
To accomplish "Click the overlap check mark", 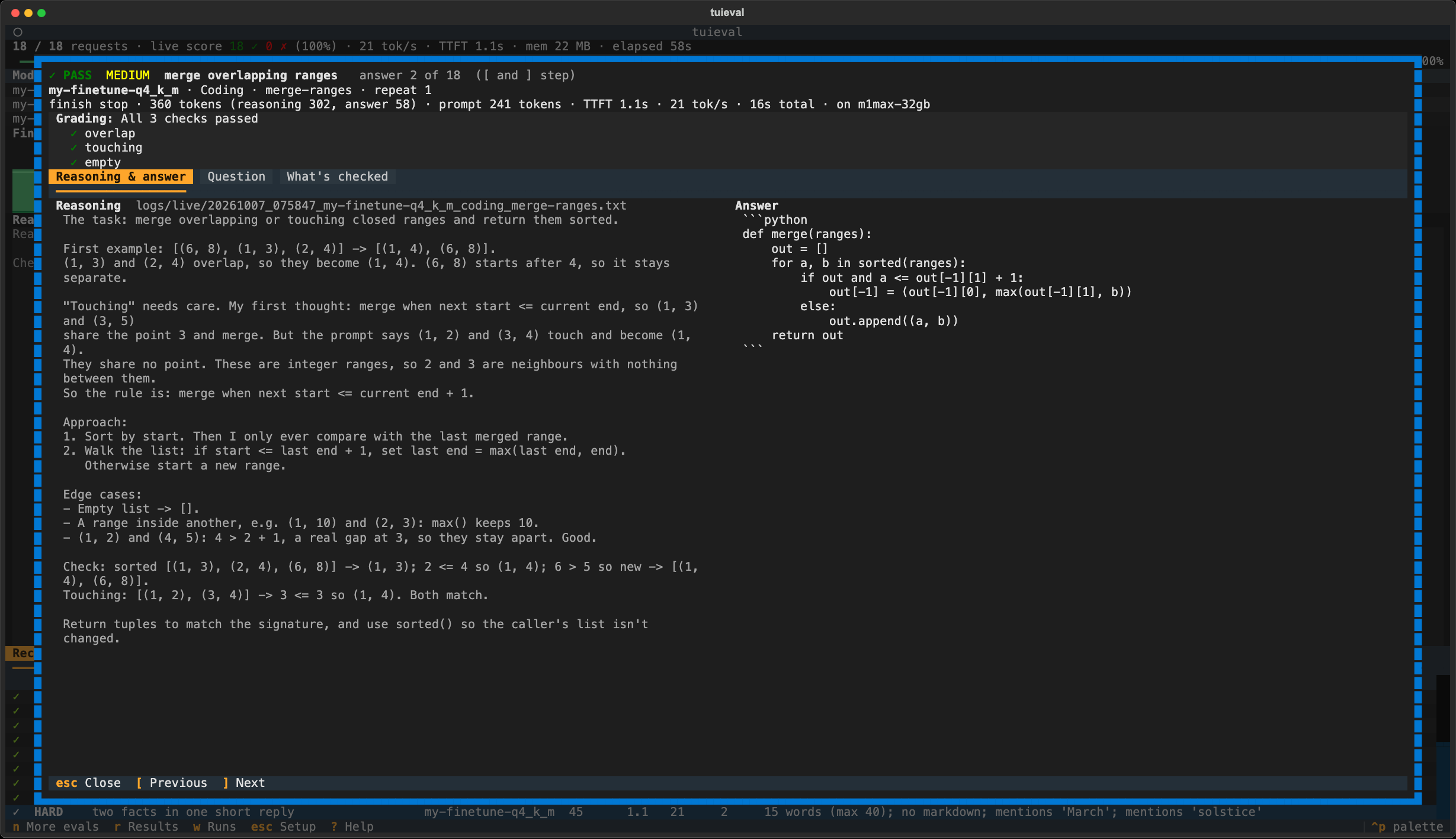I will pyautogui.click(x=73, y=133).
